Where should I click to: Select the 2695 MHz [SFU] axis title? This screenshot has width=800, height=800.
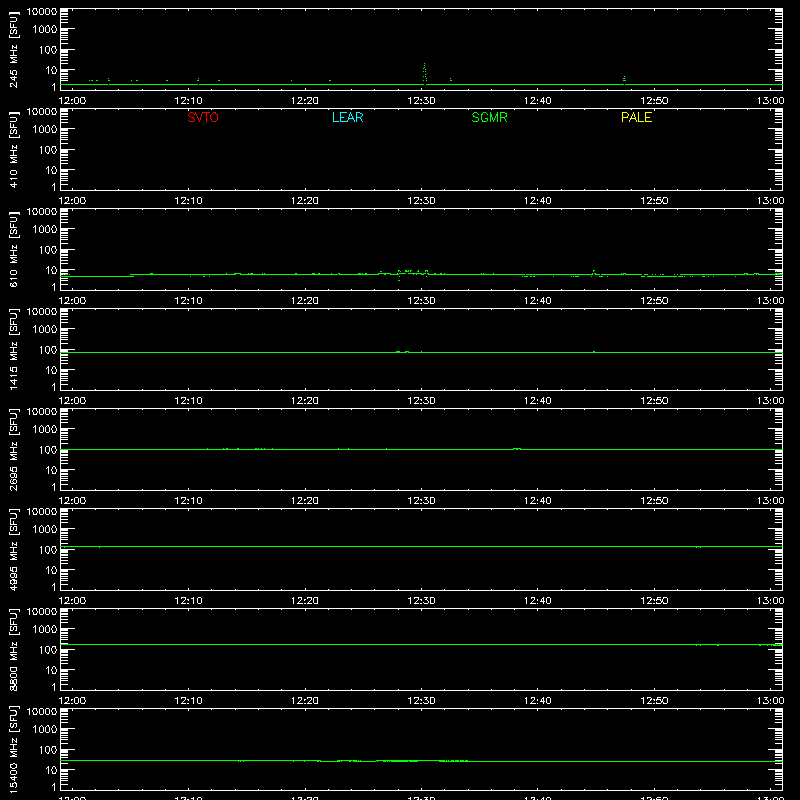[14, 450]
